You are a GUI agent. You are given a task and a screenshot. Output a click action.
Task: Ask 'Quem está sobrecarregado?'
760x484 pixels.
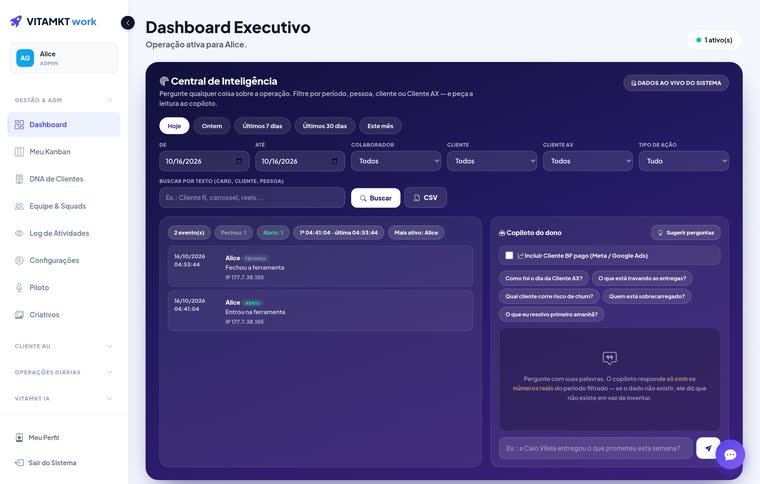(x=647, y=296)
